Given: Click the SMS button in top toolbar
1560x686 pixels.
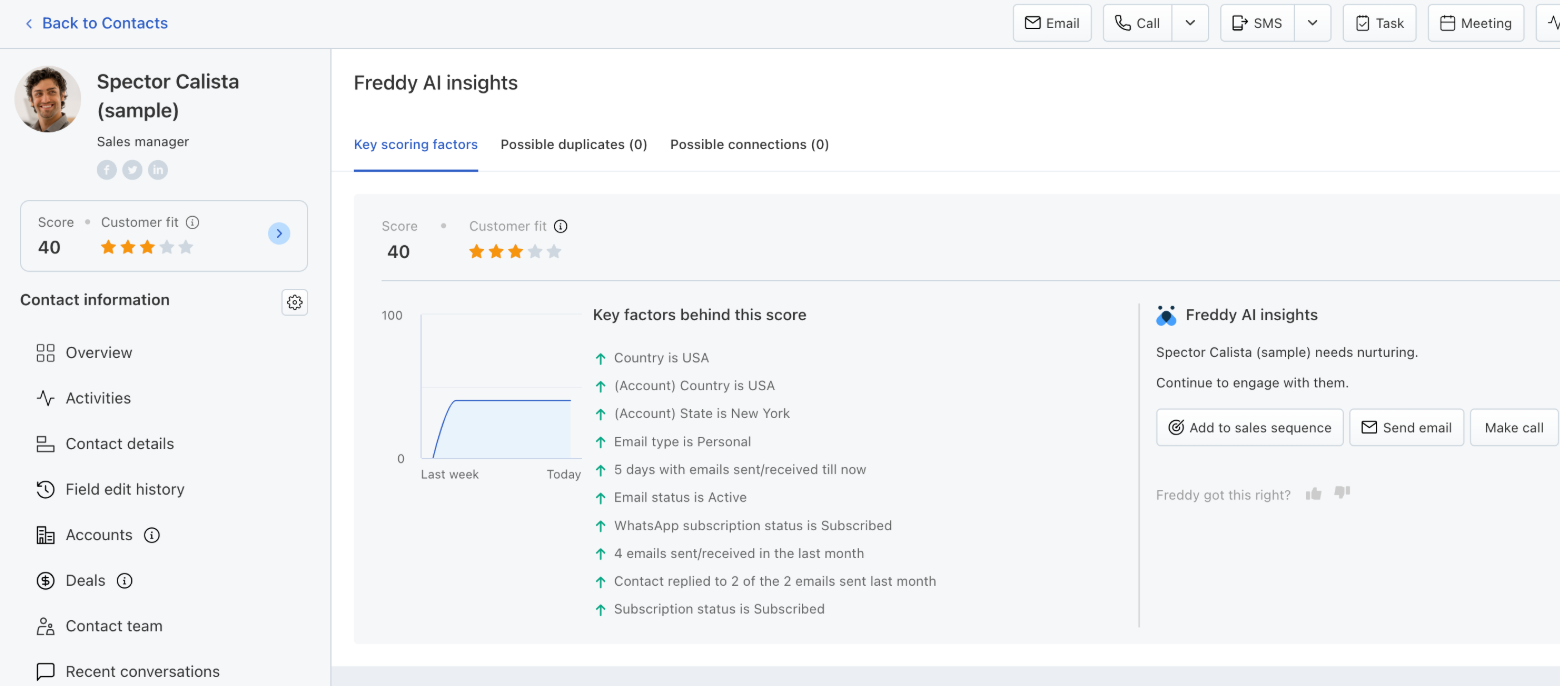Looking at the screenshot, I should 1257,23.
